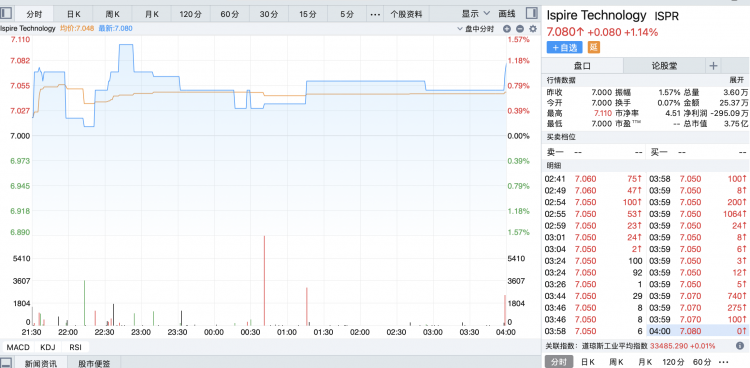Click the 买一 bid level row
The image size is (750, 368).
[698, 152]
